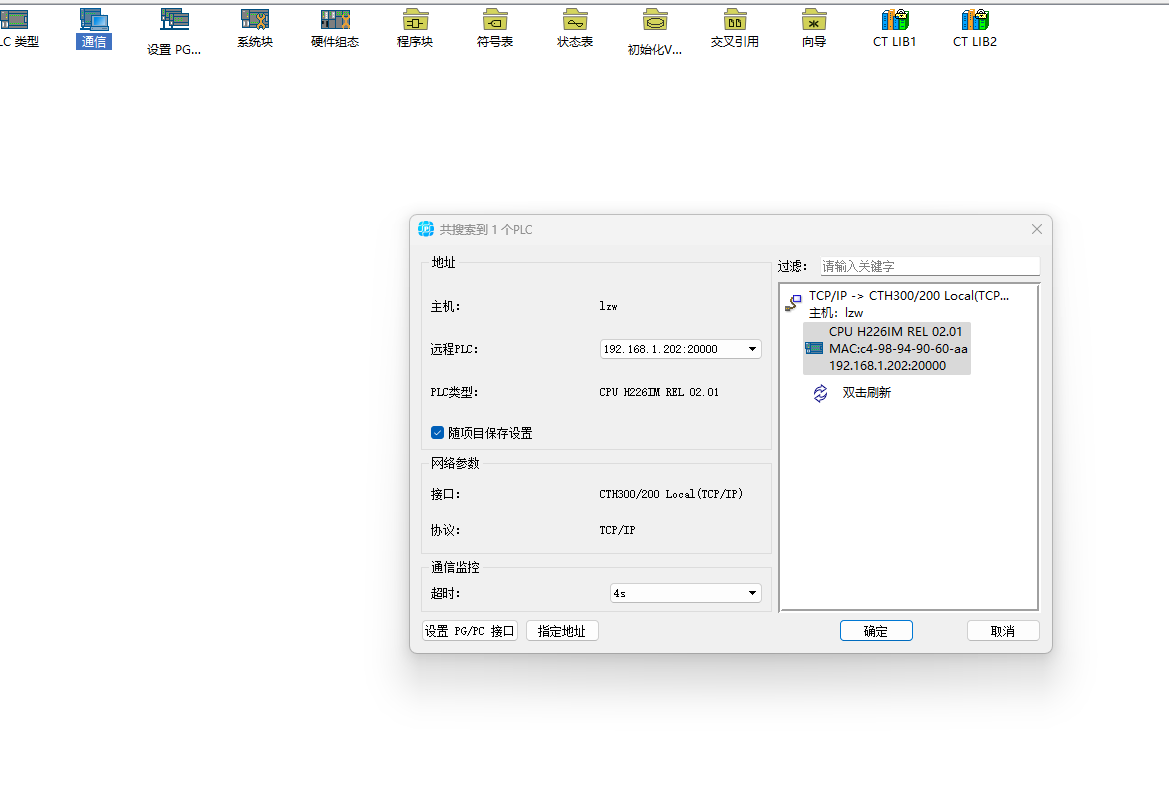Select CPU H226IM REL 02.01 entry
The height and width of the screenshot is (798, 1169).
coord(895,332)
